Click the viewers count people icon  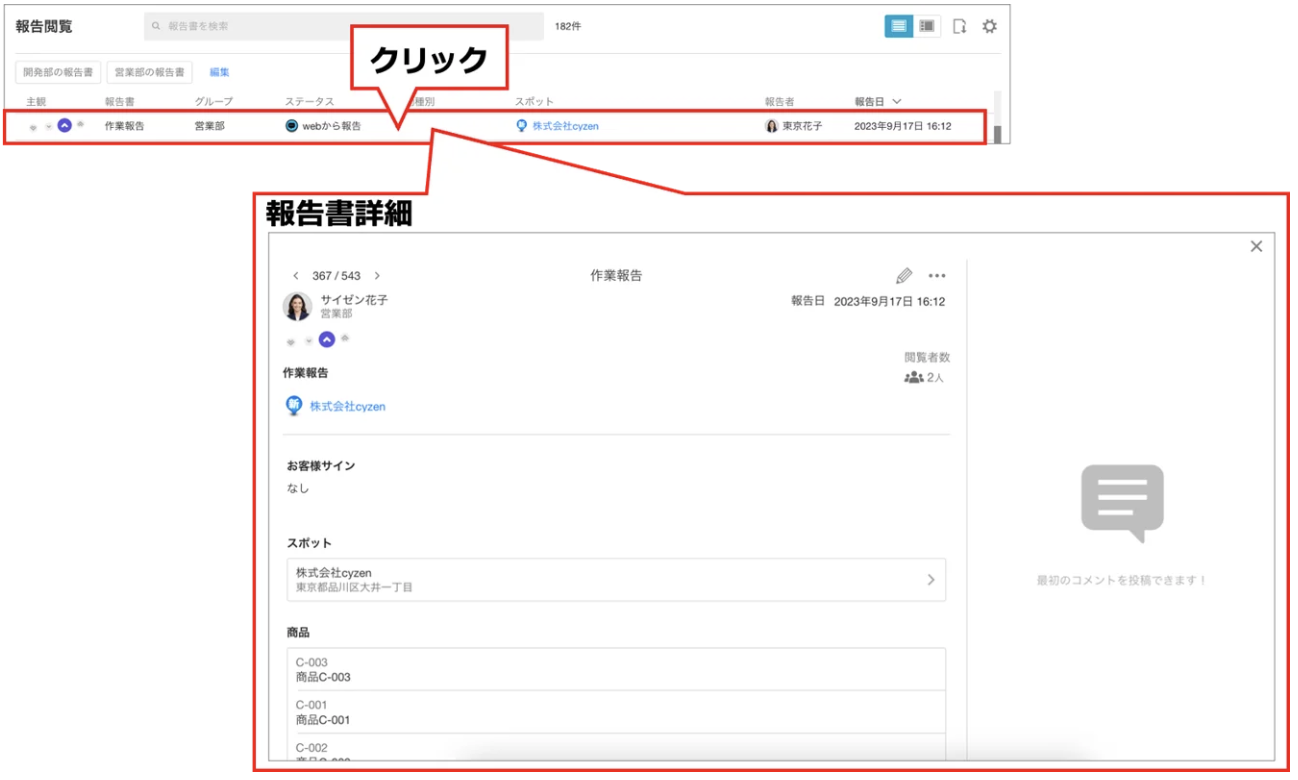pos(913,378)
